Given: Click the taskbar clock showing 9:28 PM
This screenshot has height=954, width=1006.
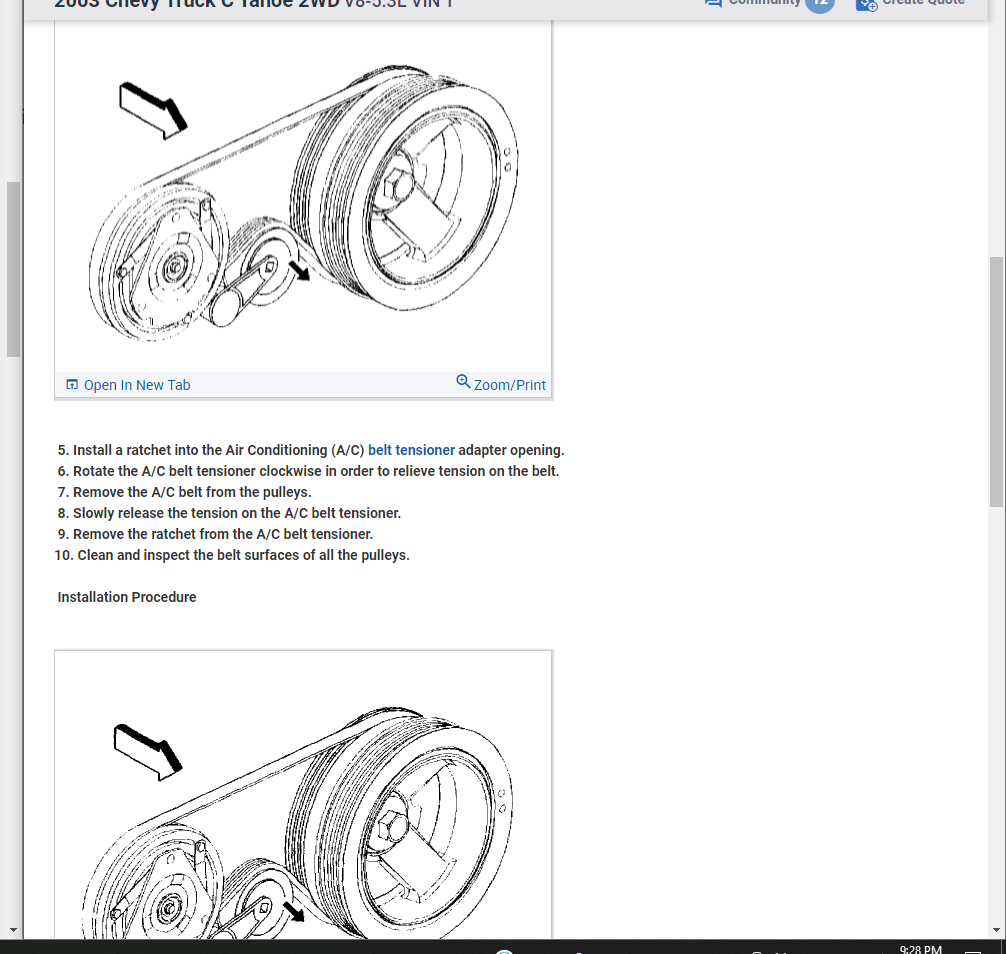Looking at the screenshot, I should pyautogui.click(x=920, y=949).
